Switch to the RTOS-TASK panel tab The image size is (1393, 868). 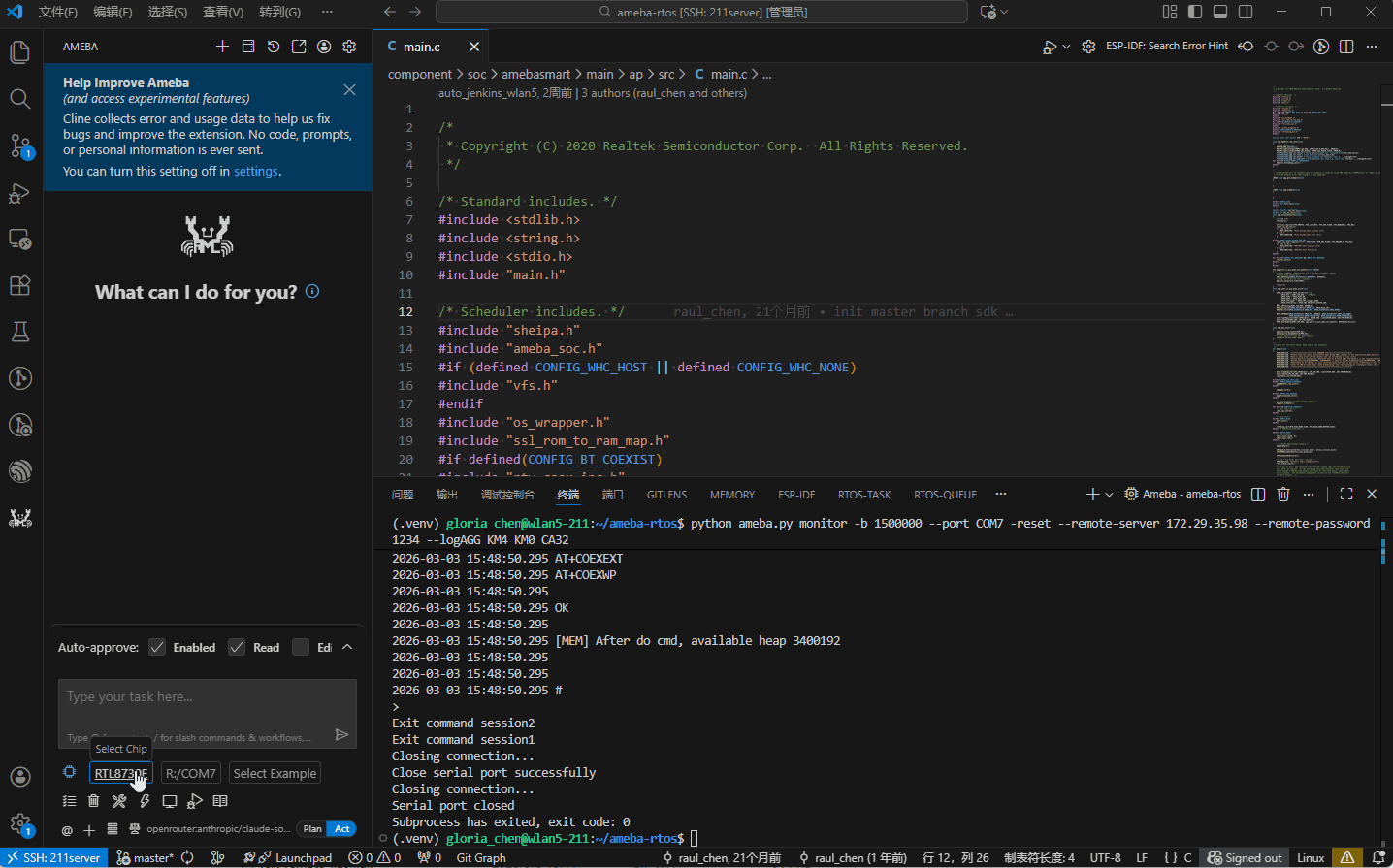(x=863, y=495)
